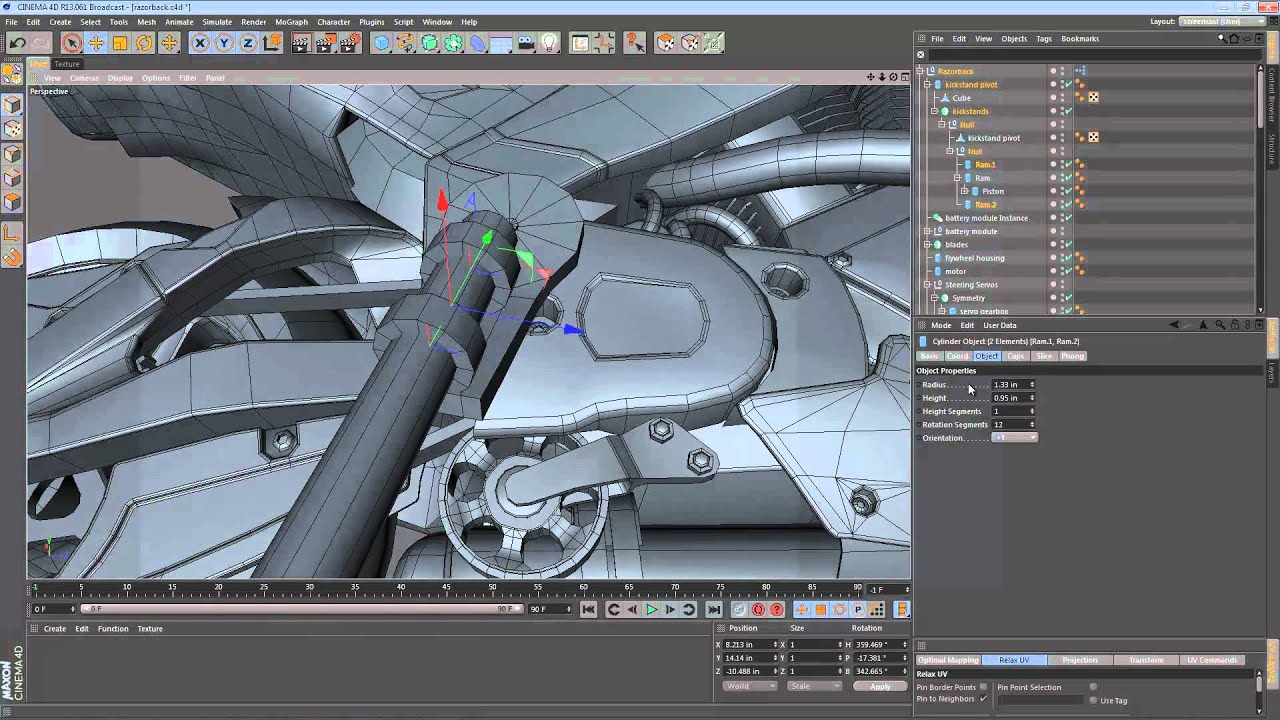Toggle the coordinate system icon
The width and height of the screenshot is (1280, 720).
[x=271, y=43]
